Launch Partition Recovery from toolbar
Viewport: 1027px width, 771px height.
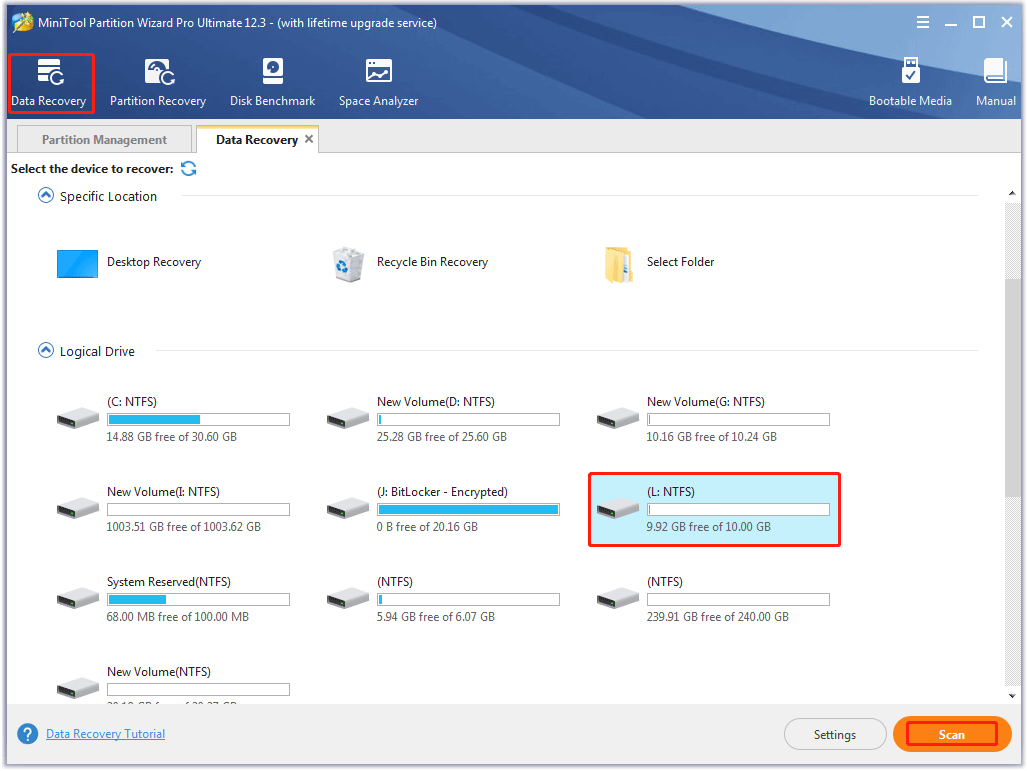(157, 82)
